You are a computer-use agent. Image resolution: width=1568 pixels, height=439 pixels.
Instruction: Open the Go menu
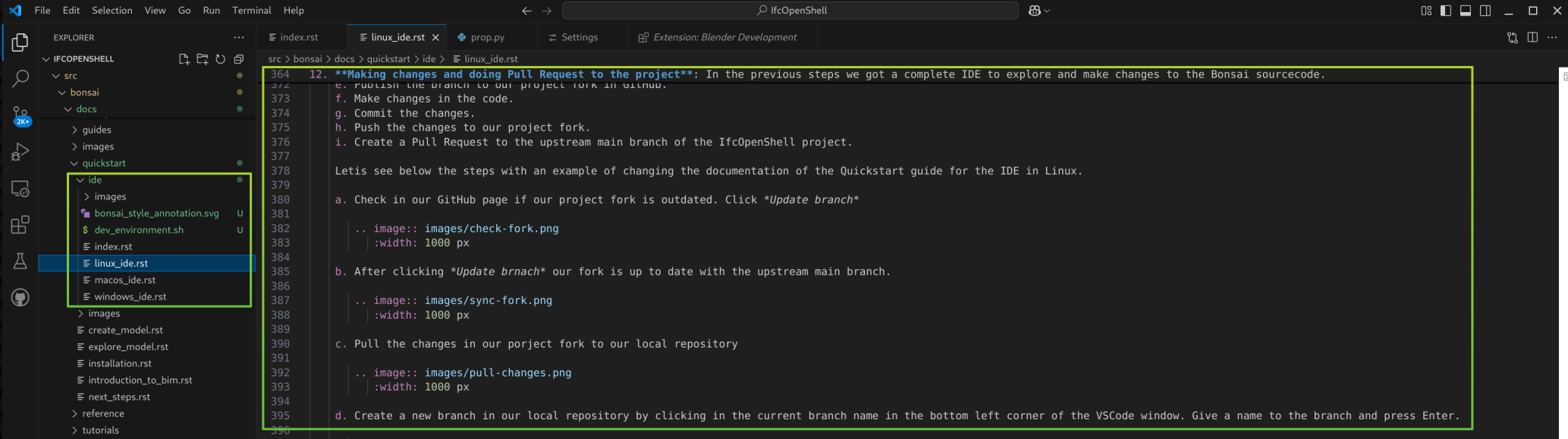184,11
